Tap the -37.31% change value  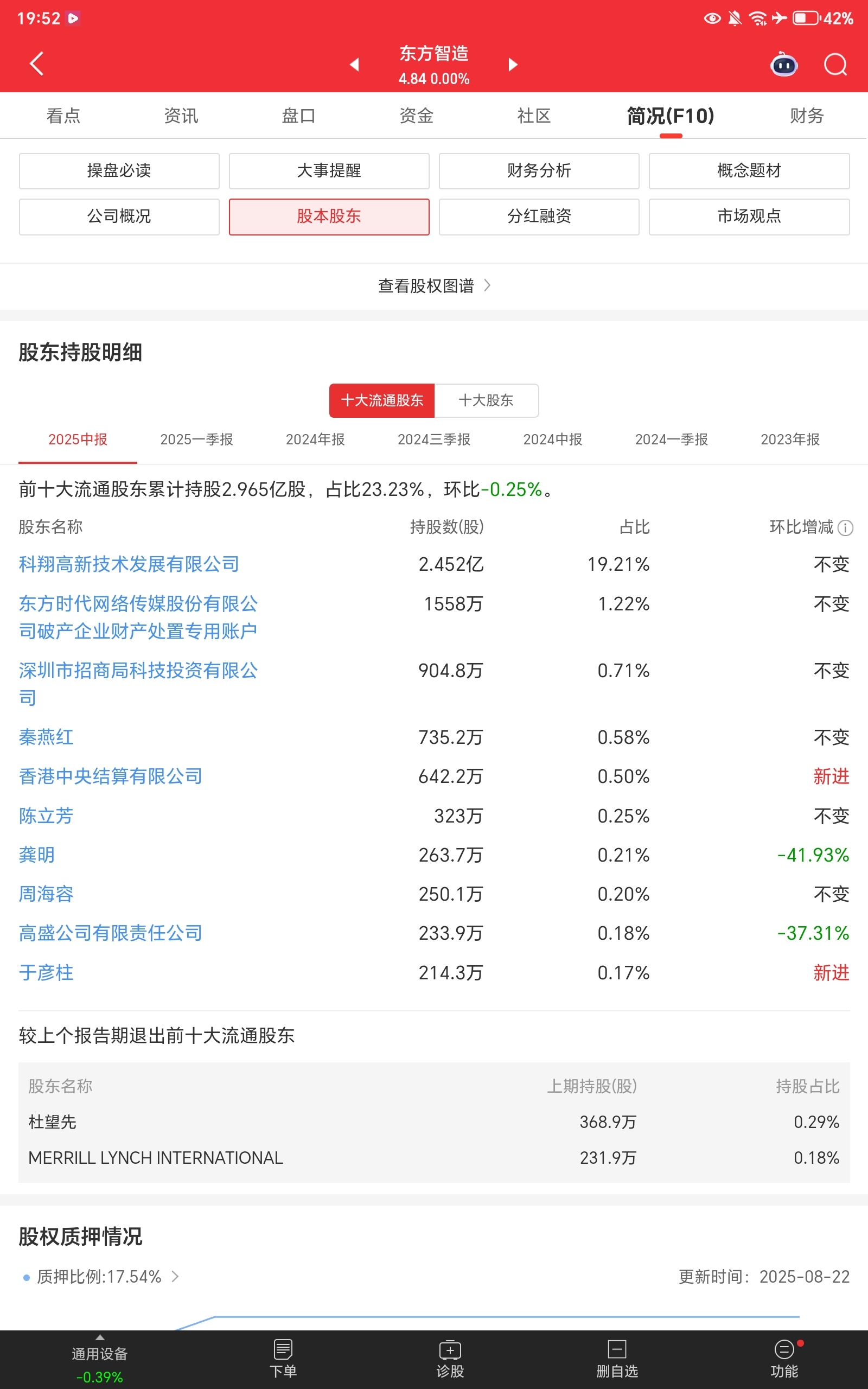tap(813, 933)
